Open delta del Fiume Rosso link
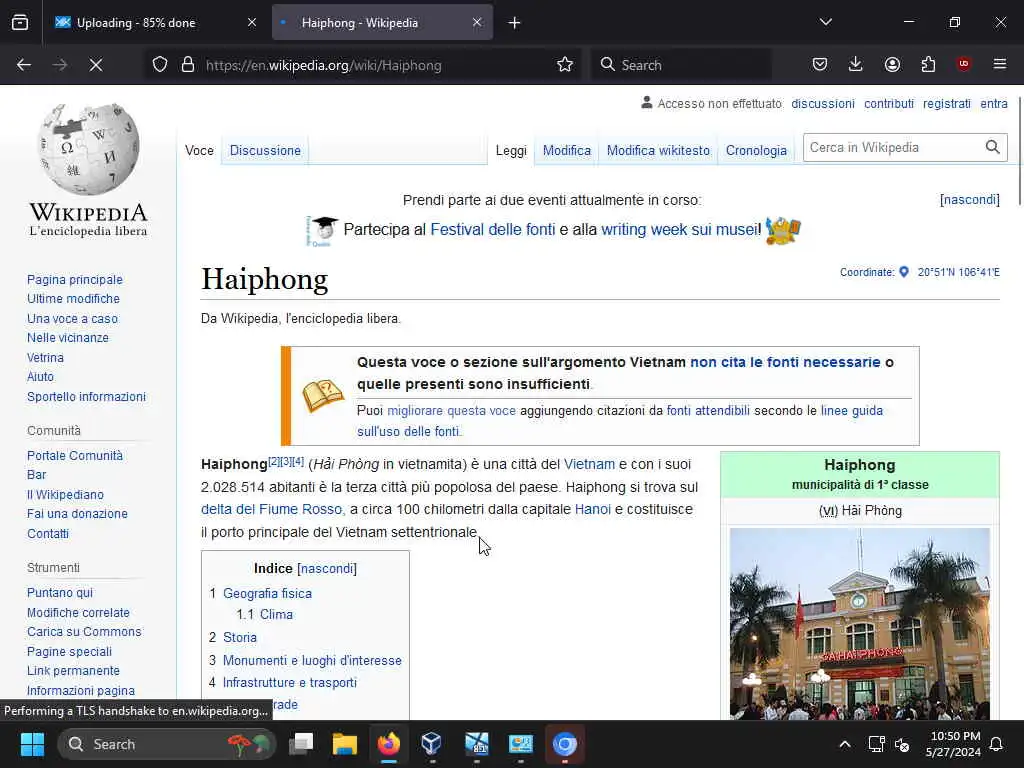Image resolution: width=1024 pixels, height=768 pixels. (272, 509)
